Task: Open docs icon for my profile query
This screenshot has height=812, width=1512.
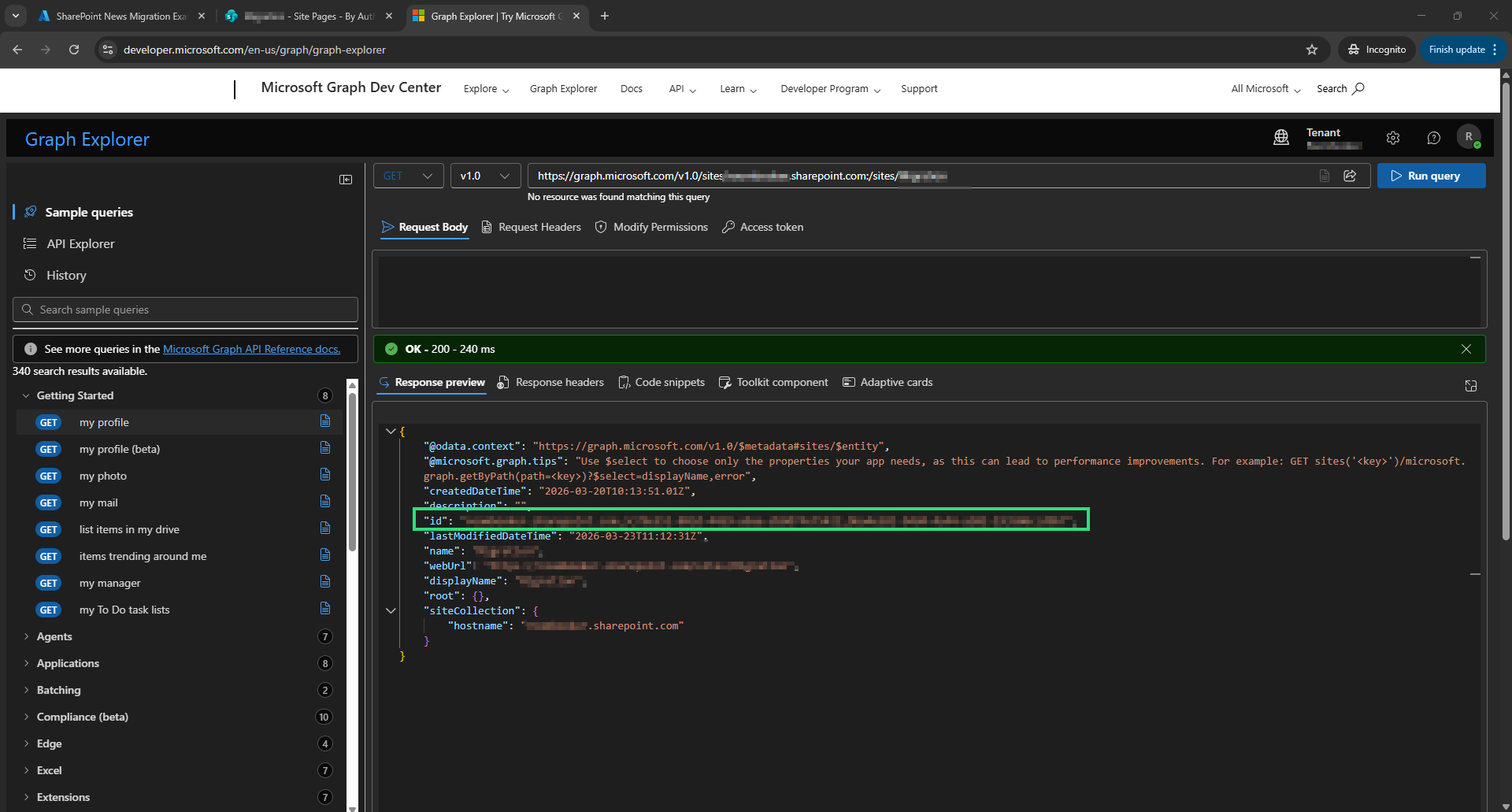Action: [325, 421]
